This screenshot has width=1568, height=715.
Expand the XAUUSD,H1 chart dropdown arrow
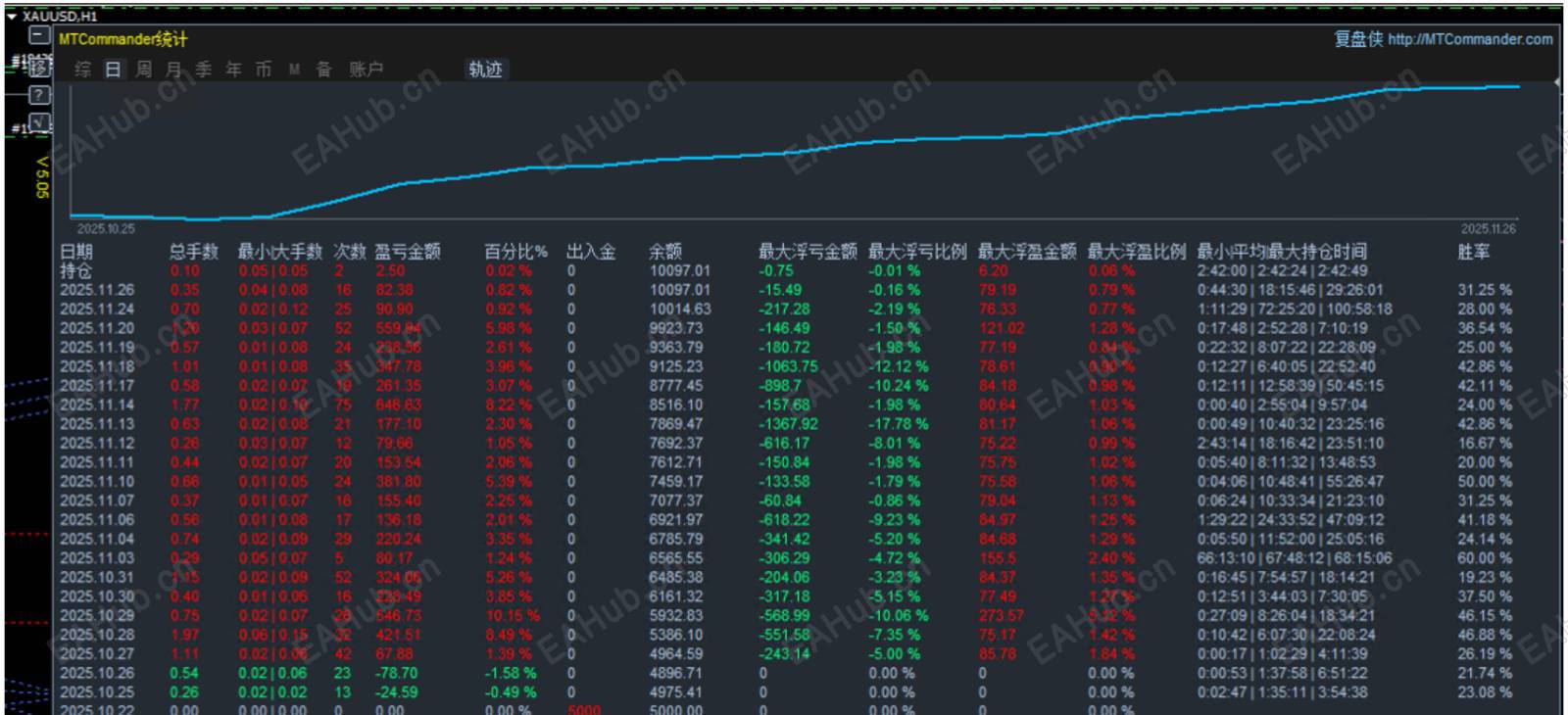[x=12, y=16]
